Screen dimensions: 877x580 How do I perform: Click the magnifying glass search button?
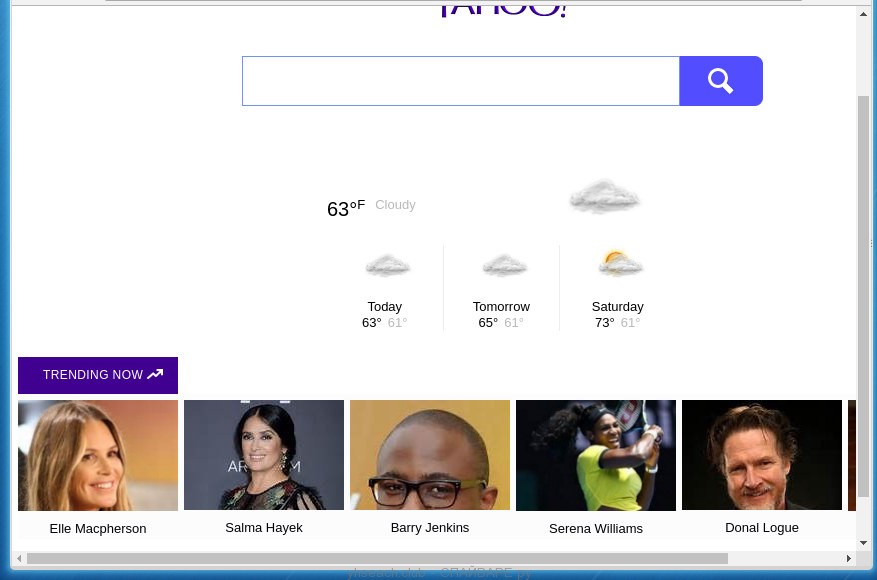pyautogui.click(x=720, y=81)
